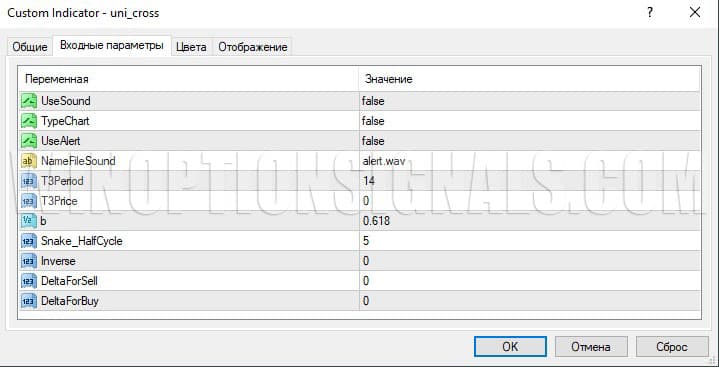Image resolution: width=719 pixels, height=367 pixels.
Task: Select the DeltaForBuy variable name
Action: point(70,301)
